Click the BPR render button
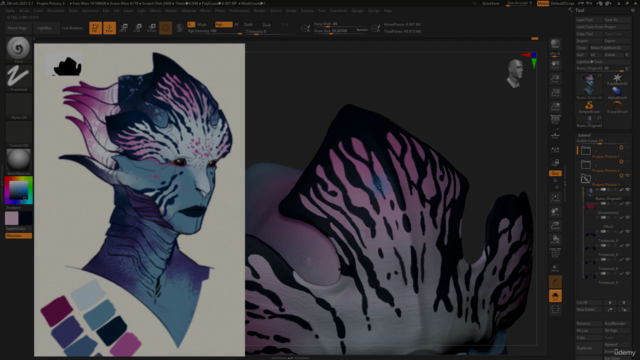Screen dimensions: 640x360 (555, 44)
